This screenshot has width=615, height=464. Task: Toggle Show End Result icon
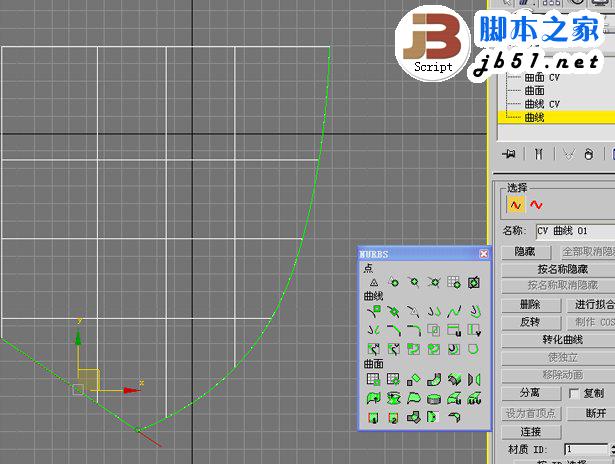coord(539,154)
